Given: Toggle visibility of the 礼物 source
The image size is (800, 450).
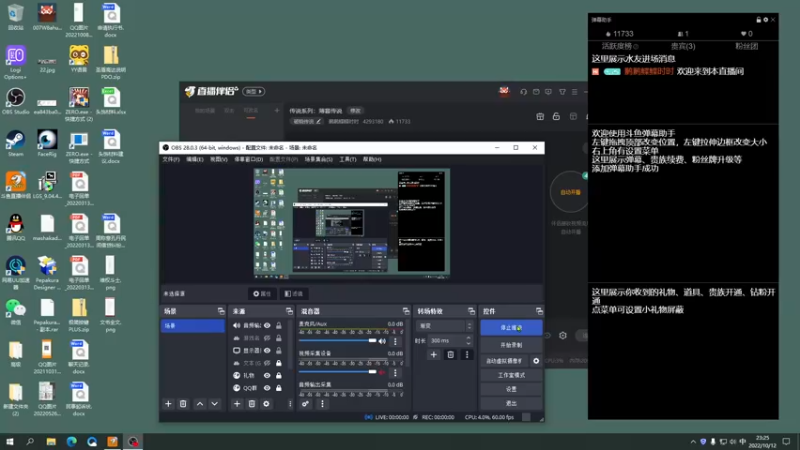Looking at the screenshot, I should point(267,376).
